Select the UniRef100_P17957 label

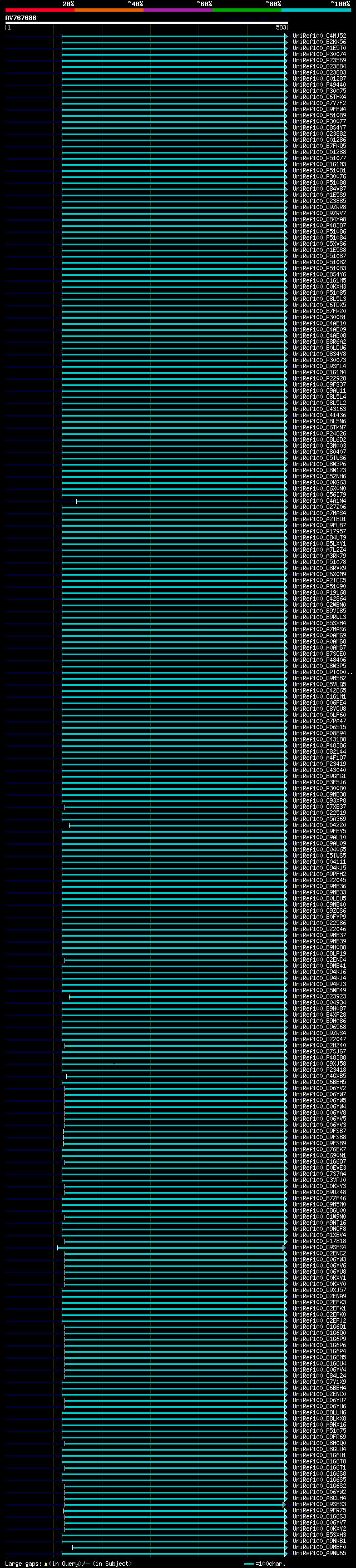click(319, 531)
